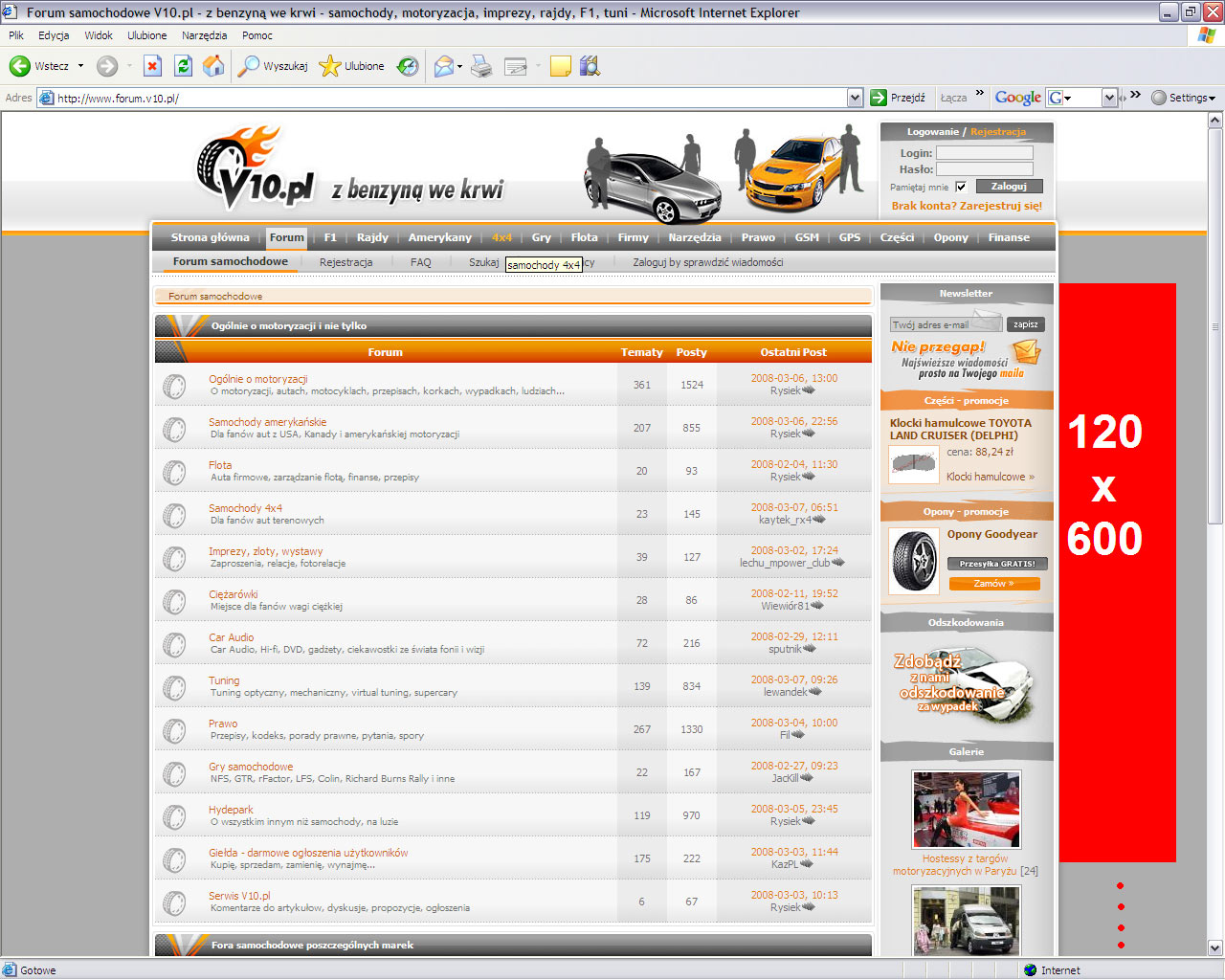
Task: Open the Narzędzia menu in menu bar
Action: 205,35
